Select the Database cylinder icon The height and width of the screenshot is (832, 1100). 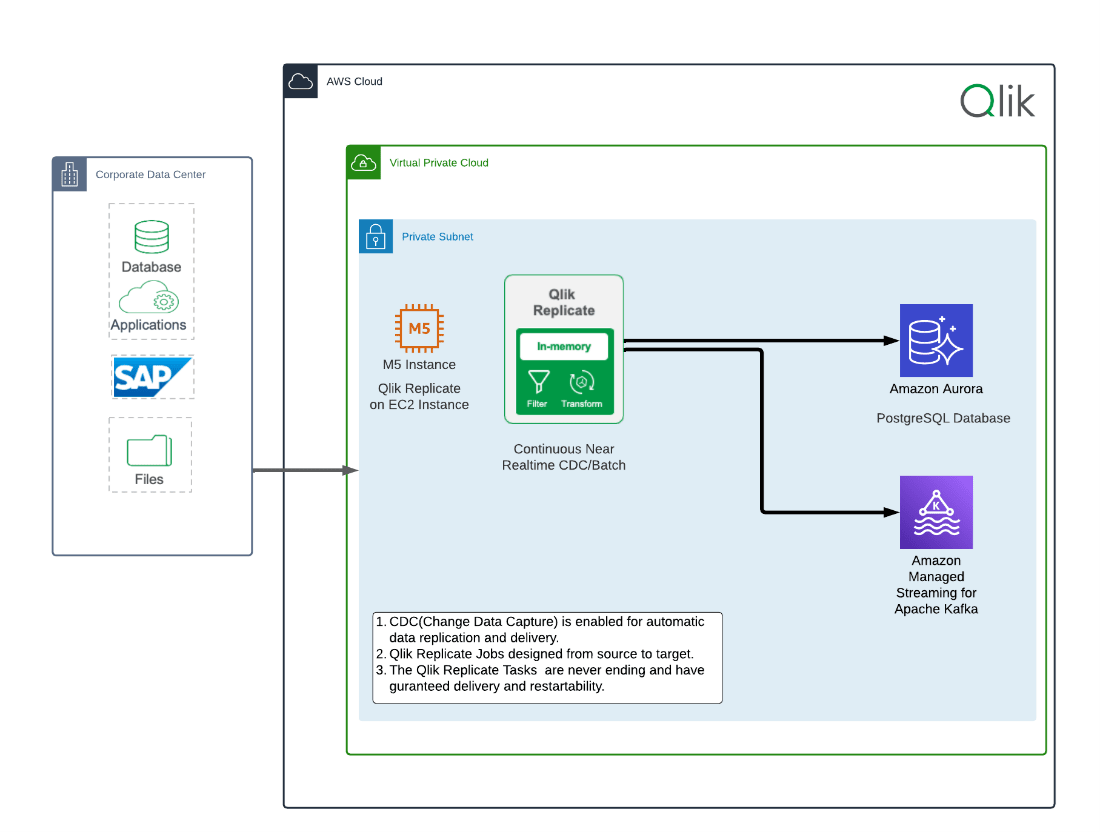[x=150, y=239]
